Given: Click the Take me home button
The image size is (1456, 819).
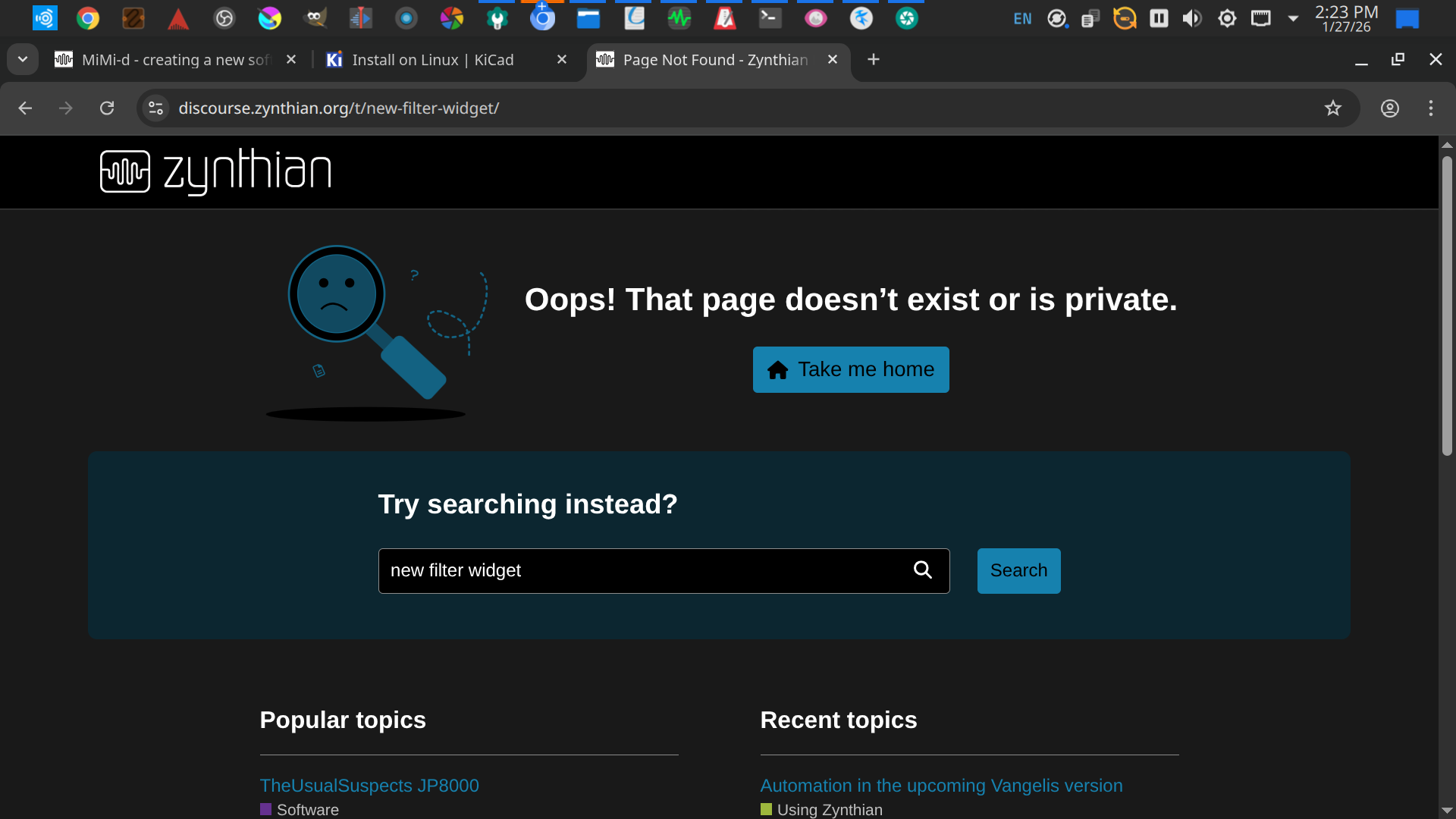Looking at the screenshot, I should pyautogui.click(x=850, y=369).
